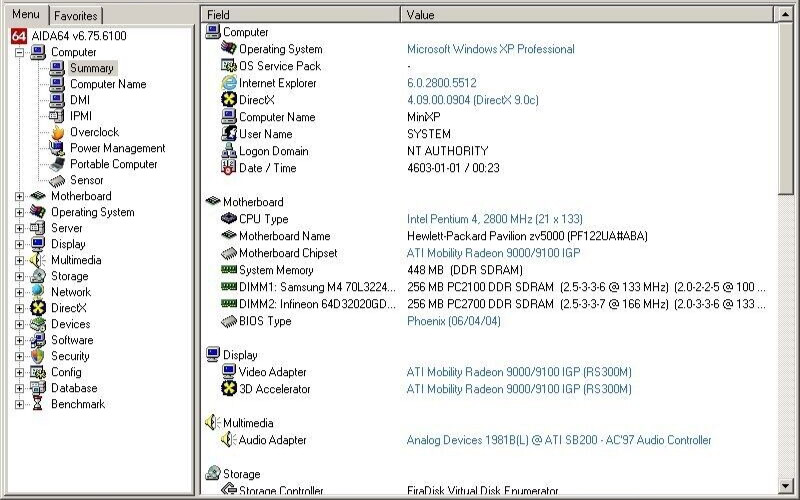800x500 pixels.
Task: Click the Audio Adapter speaker icon
Action: (x=228, y=439)
